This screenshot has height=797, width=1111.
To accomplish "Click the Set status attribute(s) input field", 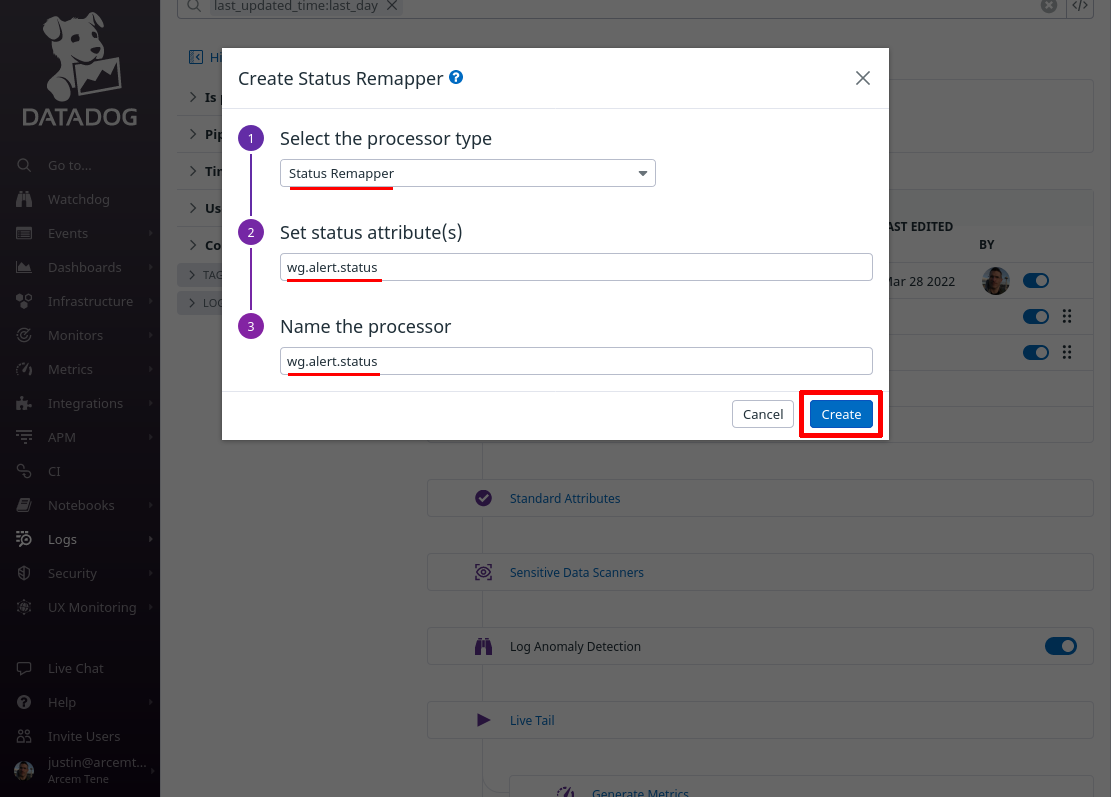I will (576, 267).
